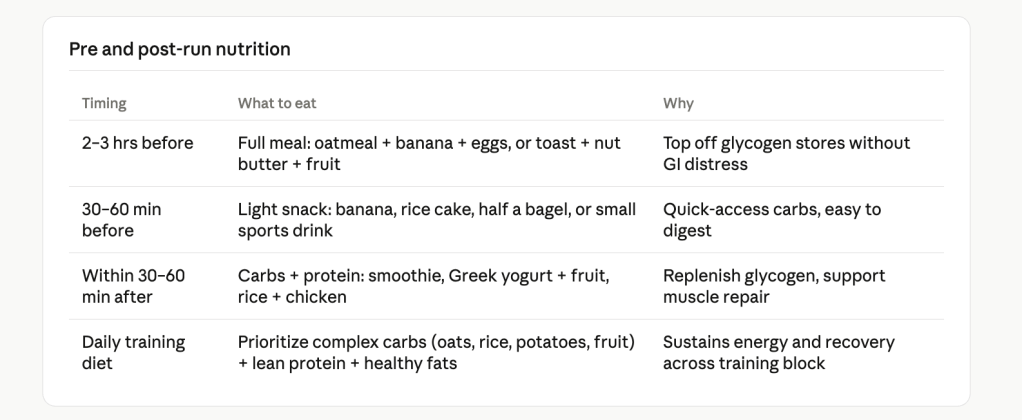Select the "Why" column header

pyautogui.click(x=678, y=103)
